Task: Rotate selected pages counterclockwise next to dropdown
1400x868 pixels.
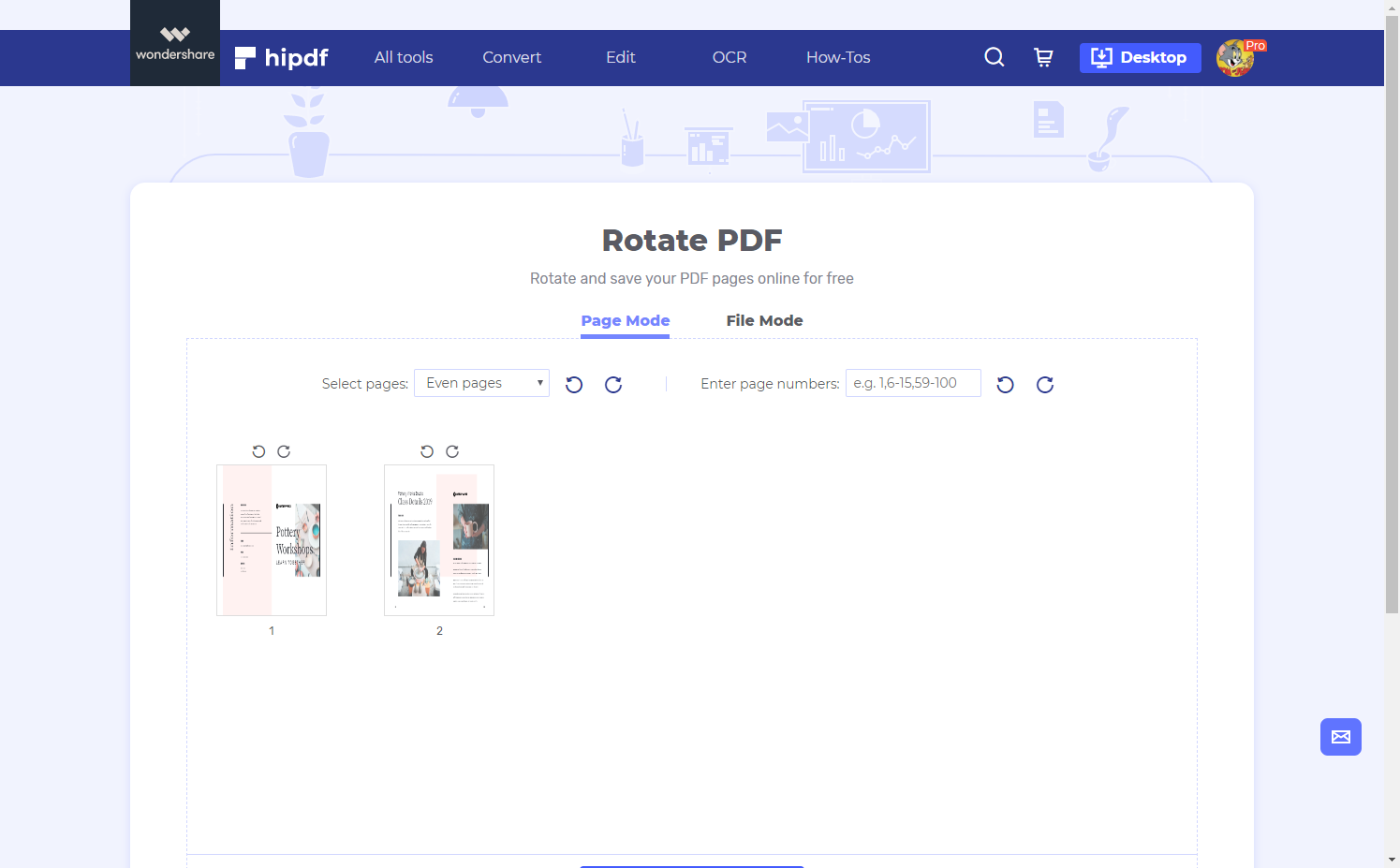Action: tap(574, 385)
